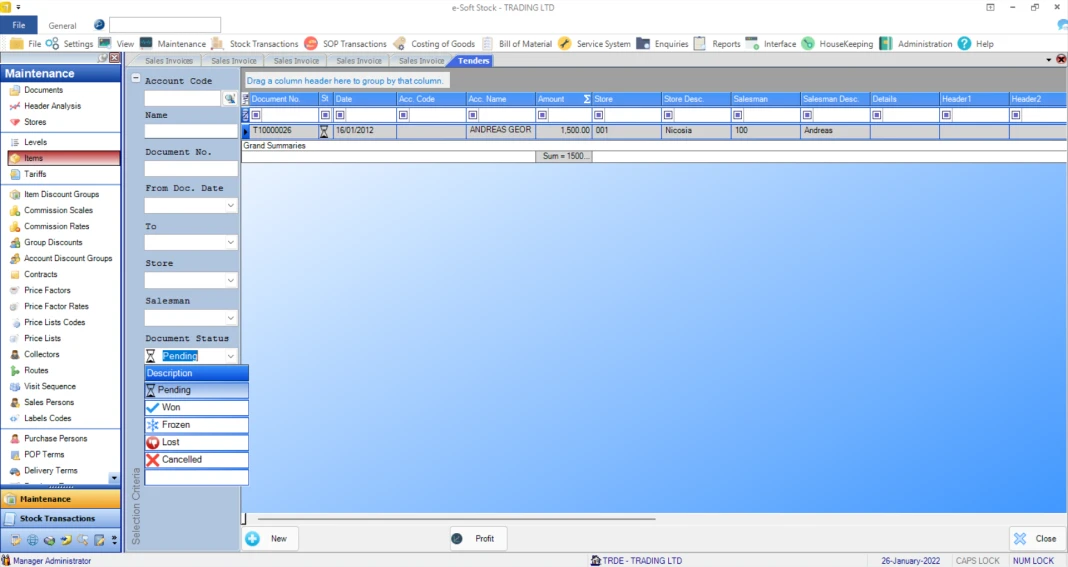
Task: Click the blue File button
Action: point(19,25)
